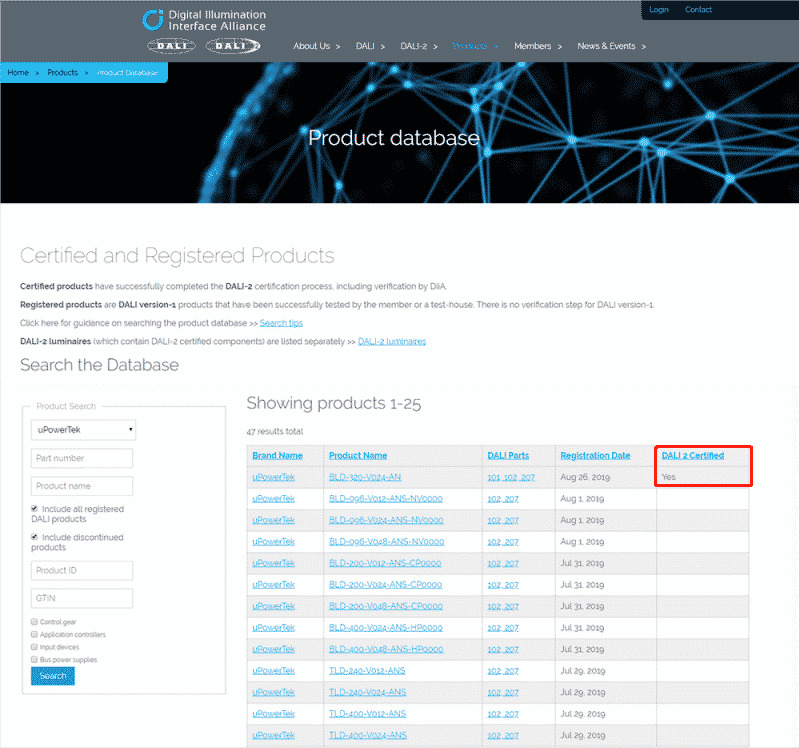Expand the arrow next to About Us
Screen dimensions: 799x748
click(x=338, y=46)
